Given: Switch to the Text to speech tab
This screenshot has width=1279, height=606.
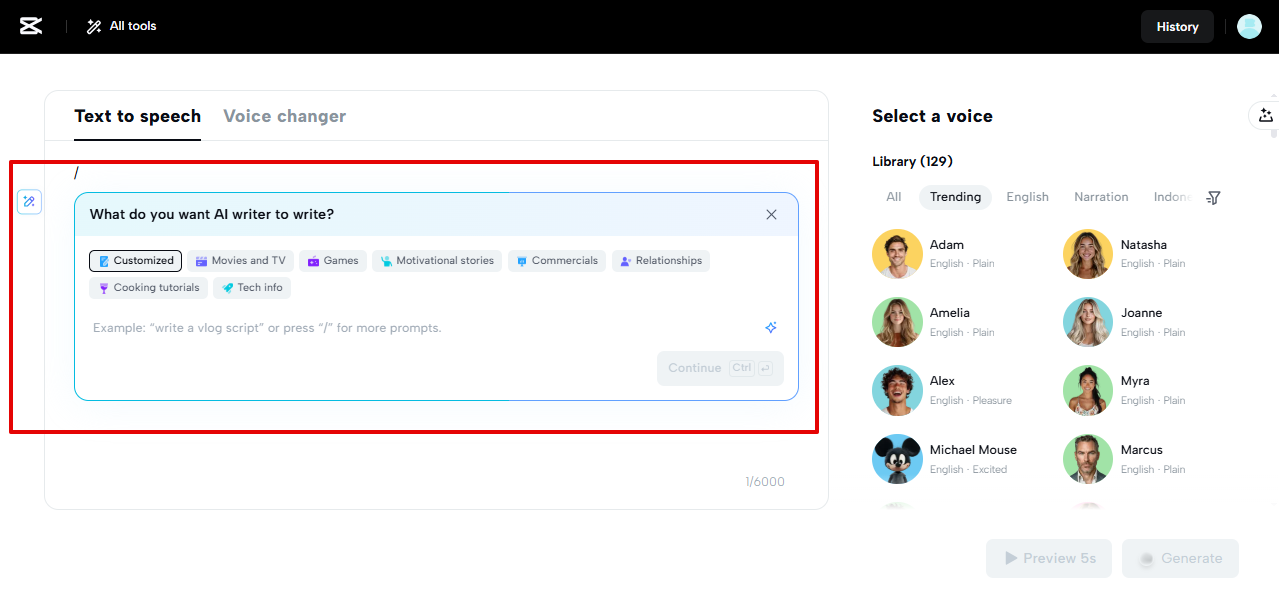Looking at the screenshot, I should (x=137, y=116).
